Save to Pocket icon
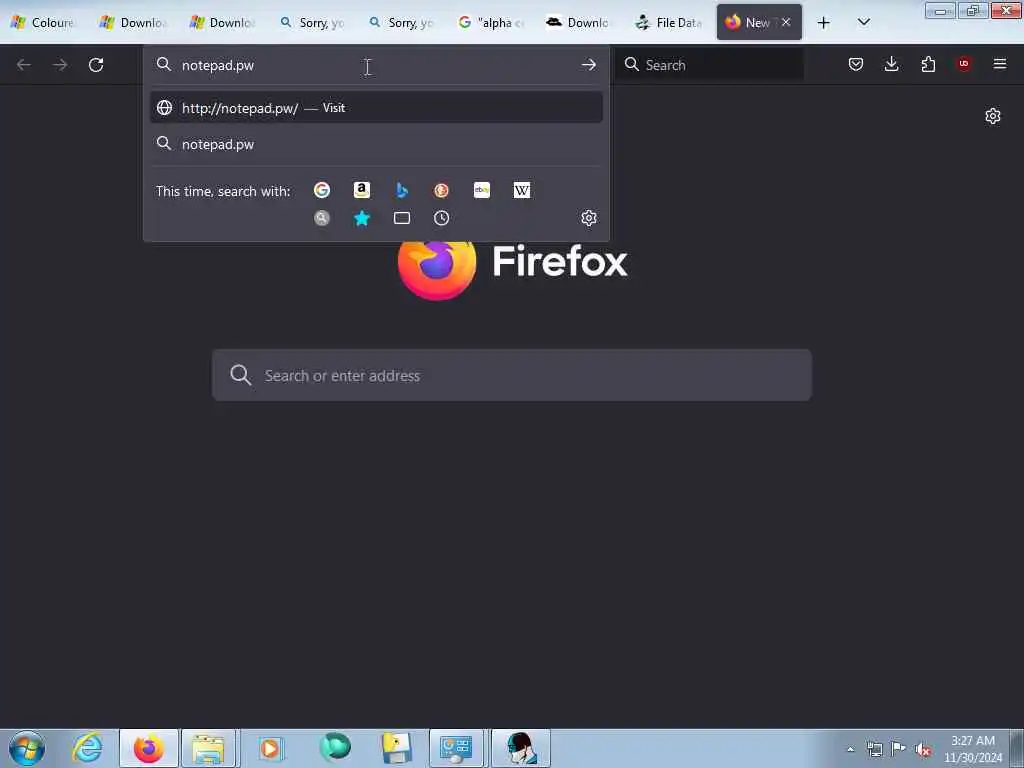 856,64
